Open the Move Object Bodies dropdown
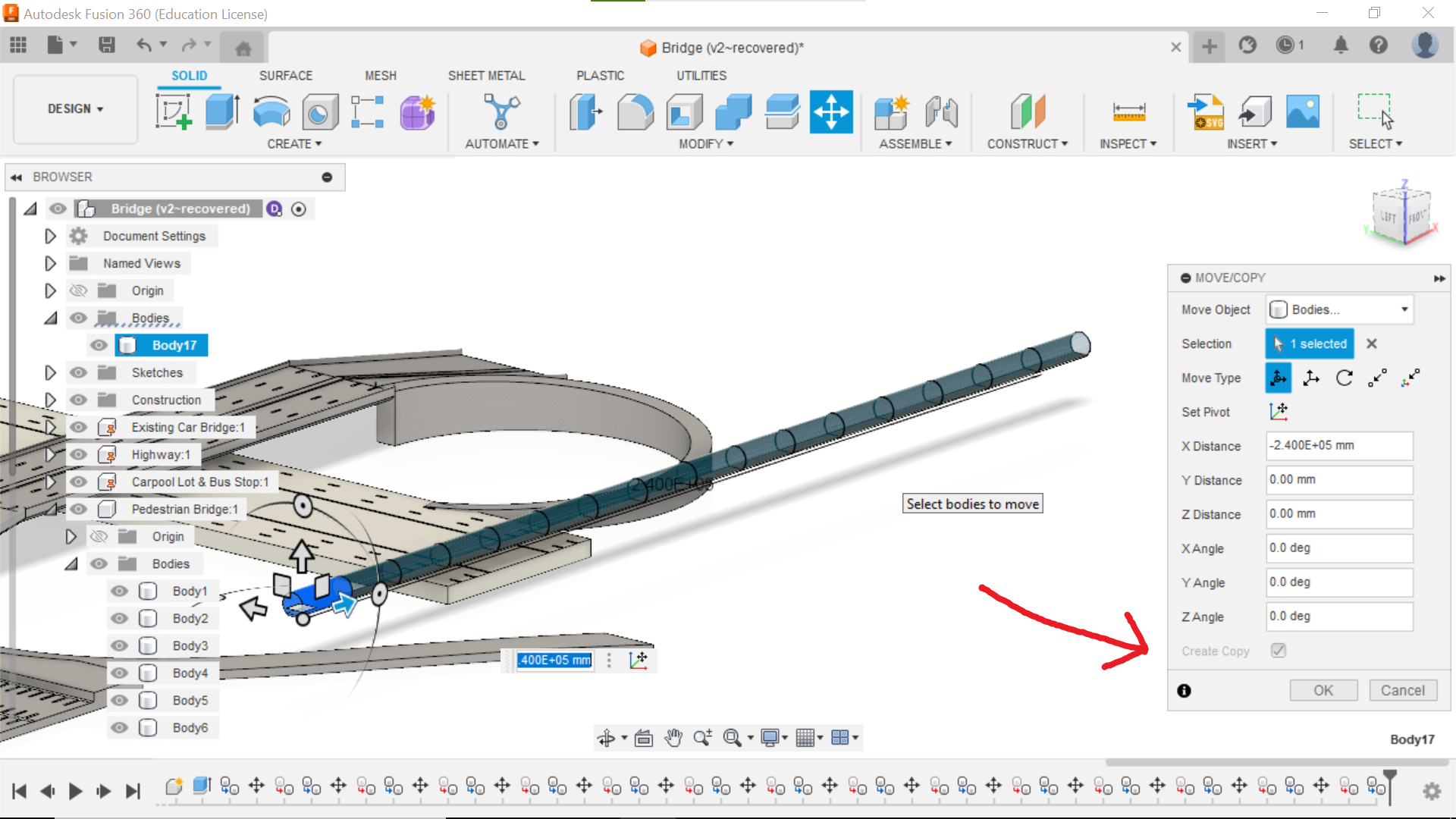The height and width of the screenshot is (819, 1456). [1339, 309]
